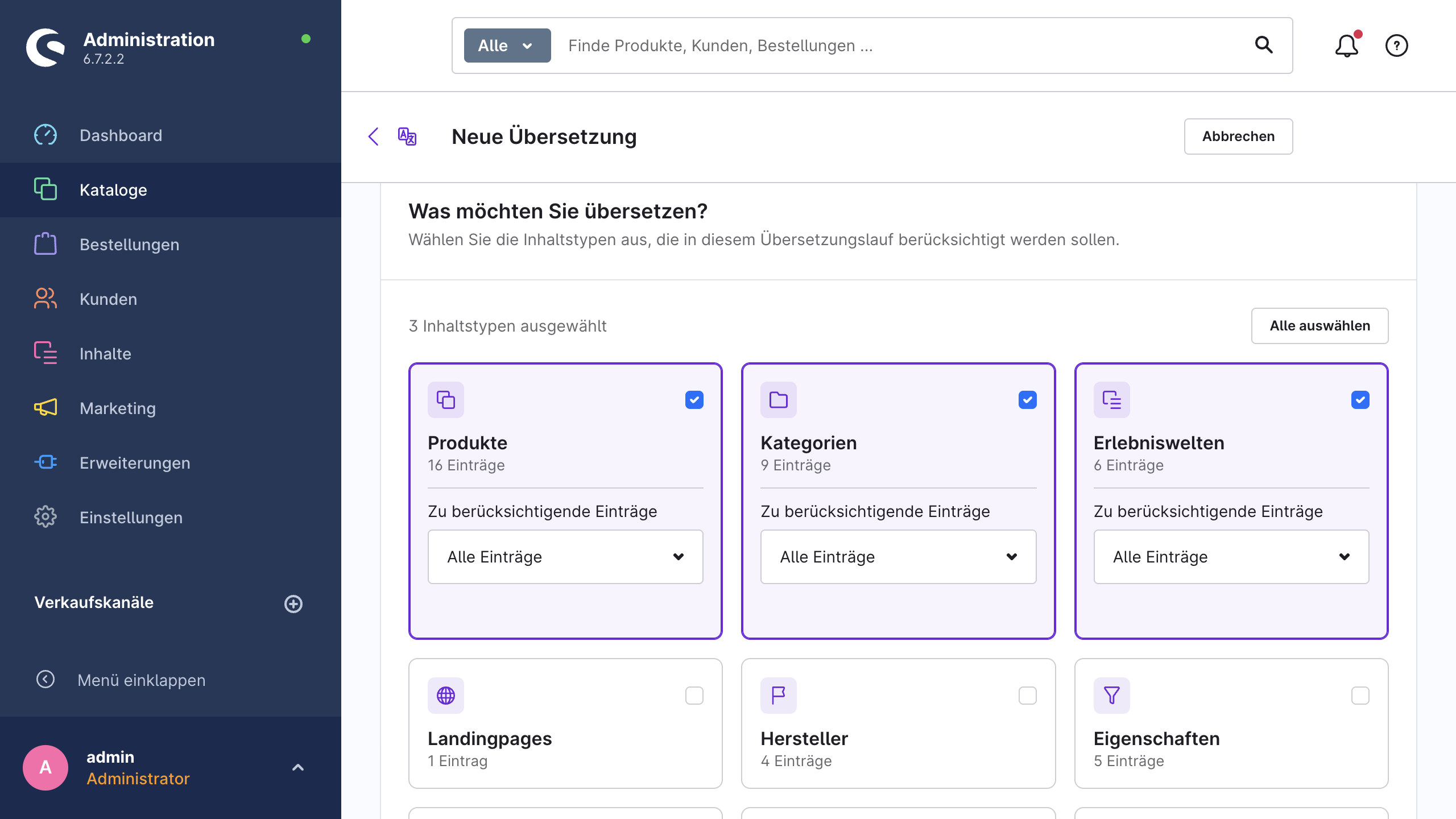1456x819 pixels.
Task: Click the Shopware logo in the sidebar
Action: pyautogui.click(x=45, y=48)
